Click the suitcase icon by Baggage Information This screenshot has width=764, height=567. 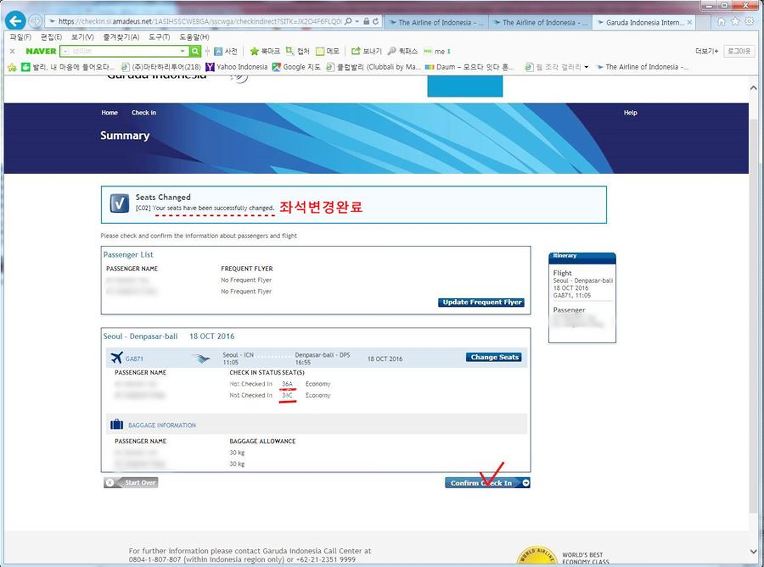click(116, 424)
